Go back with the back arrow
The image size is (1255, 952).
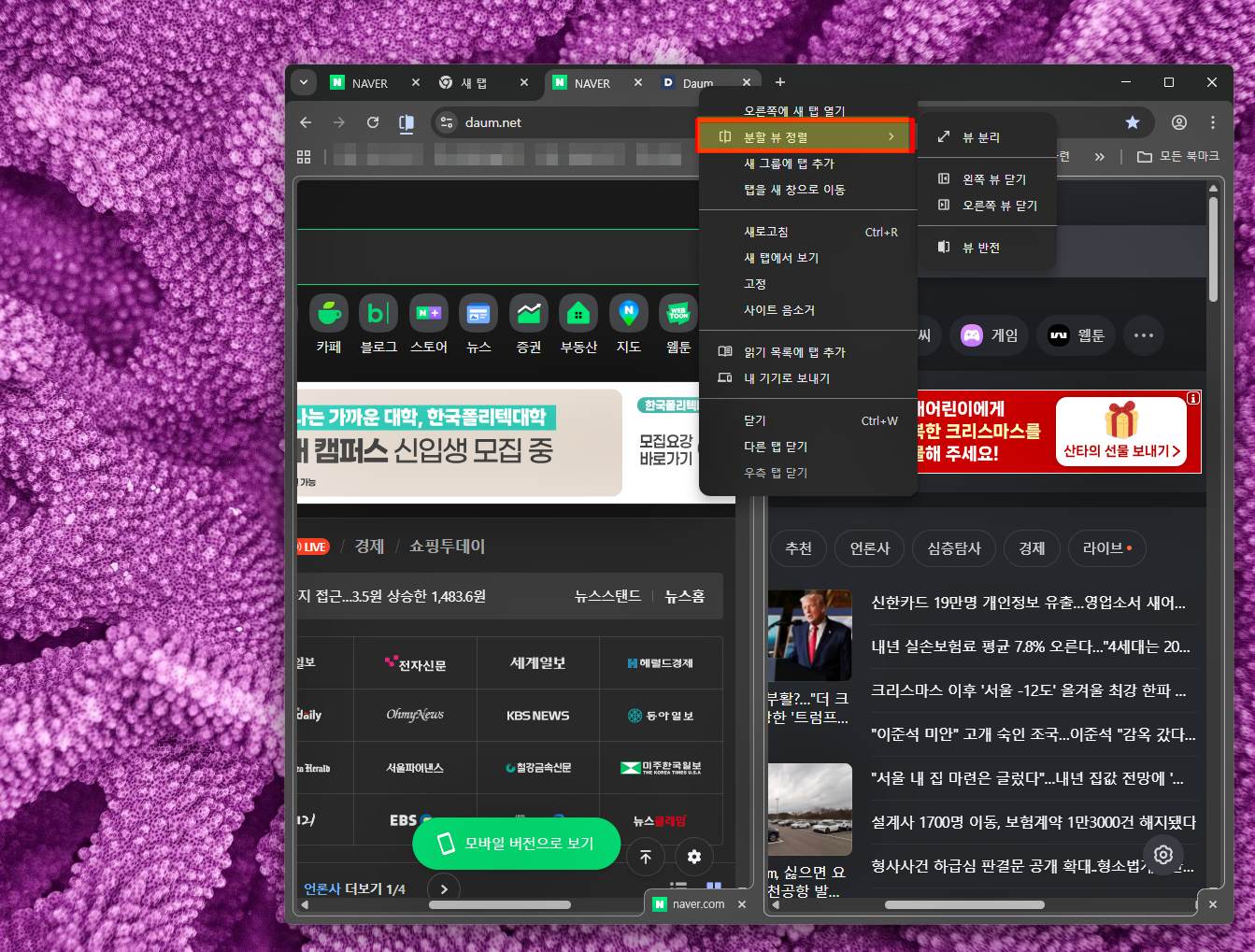306,122
